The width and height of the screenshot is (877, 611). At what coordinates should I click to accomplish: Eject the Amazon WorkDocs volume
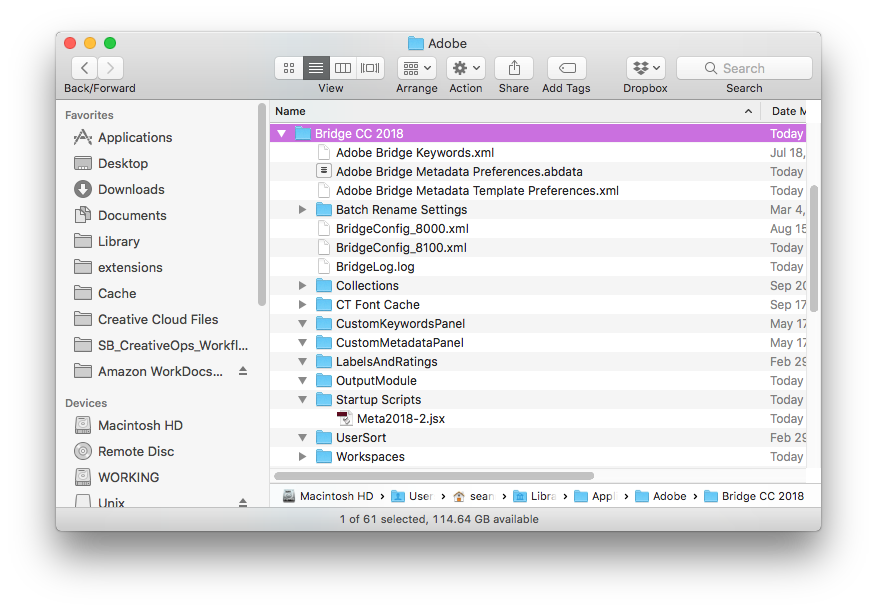point(243,371)
